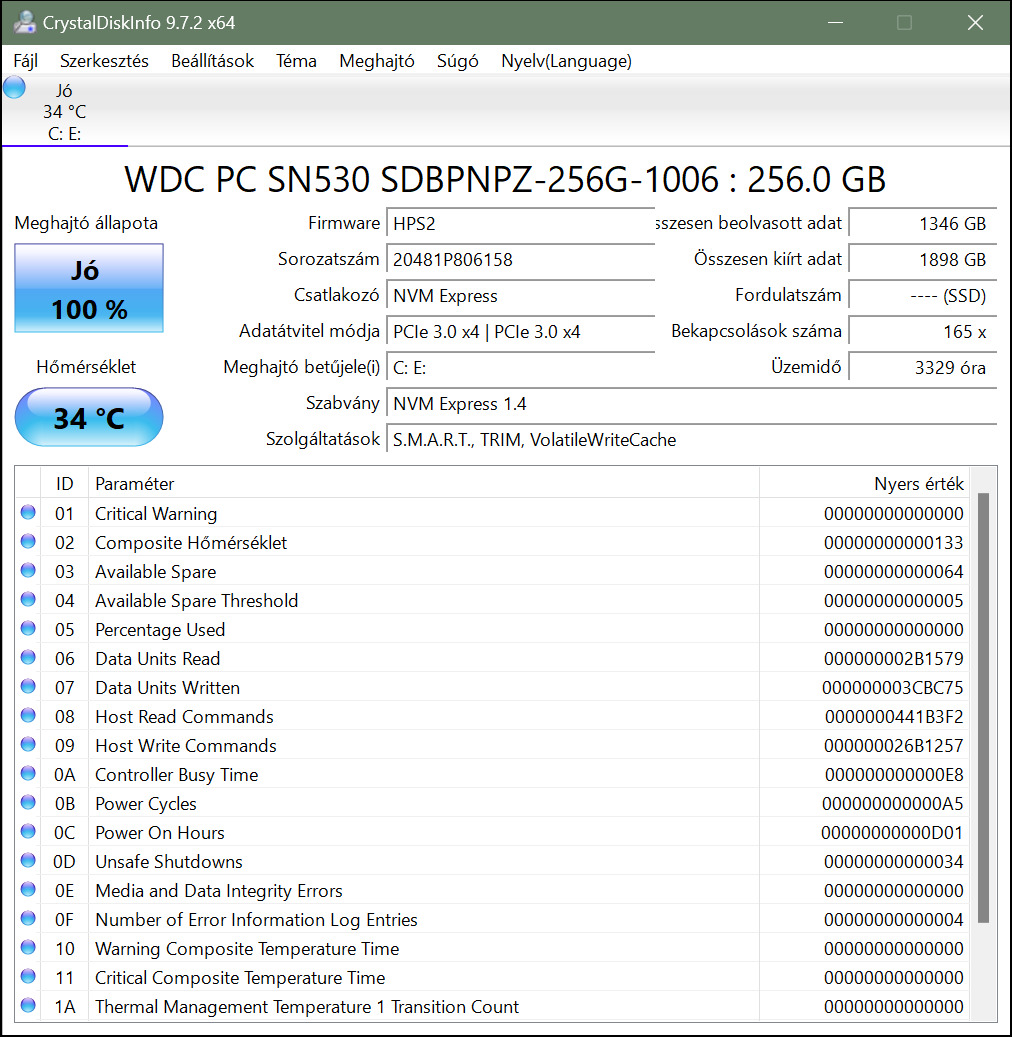Click status orb for Host Write Commands row

point(28,745)
